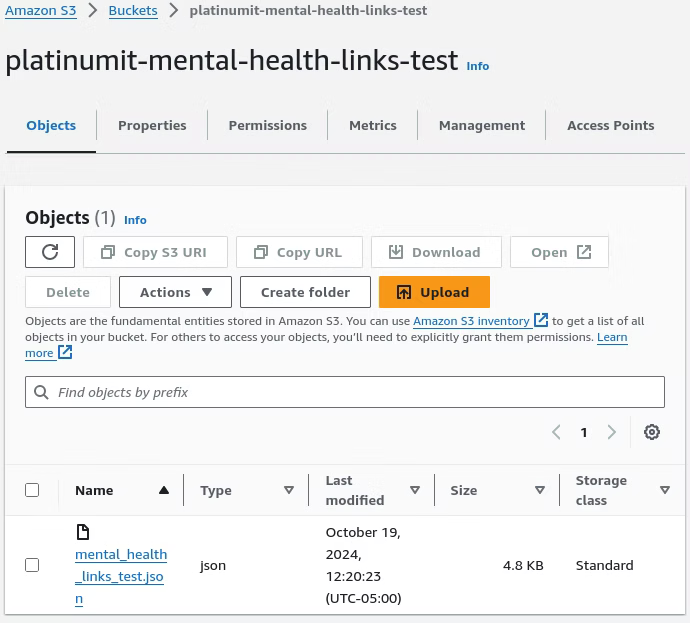Click the bucket name in the breadcrumb
This screenshot has height=623, width=690.
coord(308,11)
